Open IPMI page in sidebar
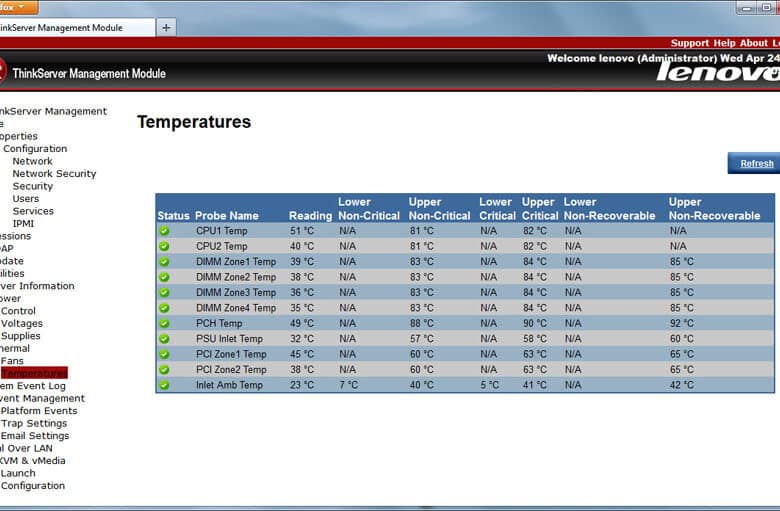 pos(23,223)
